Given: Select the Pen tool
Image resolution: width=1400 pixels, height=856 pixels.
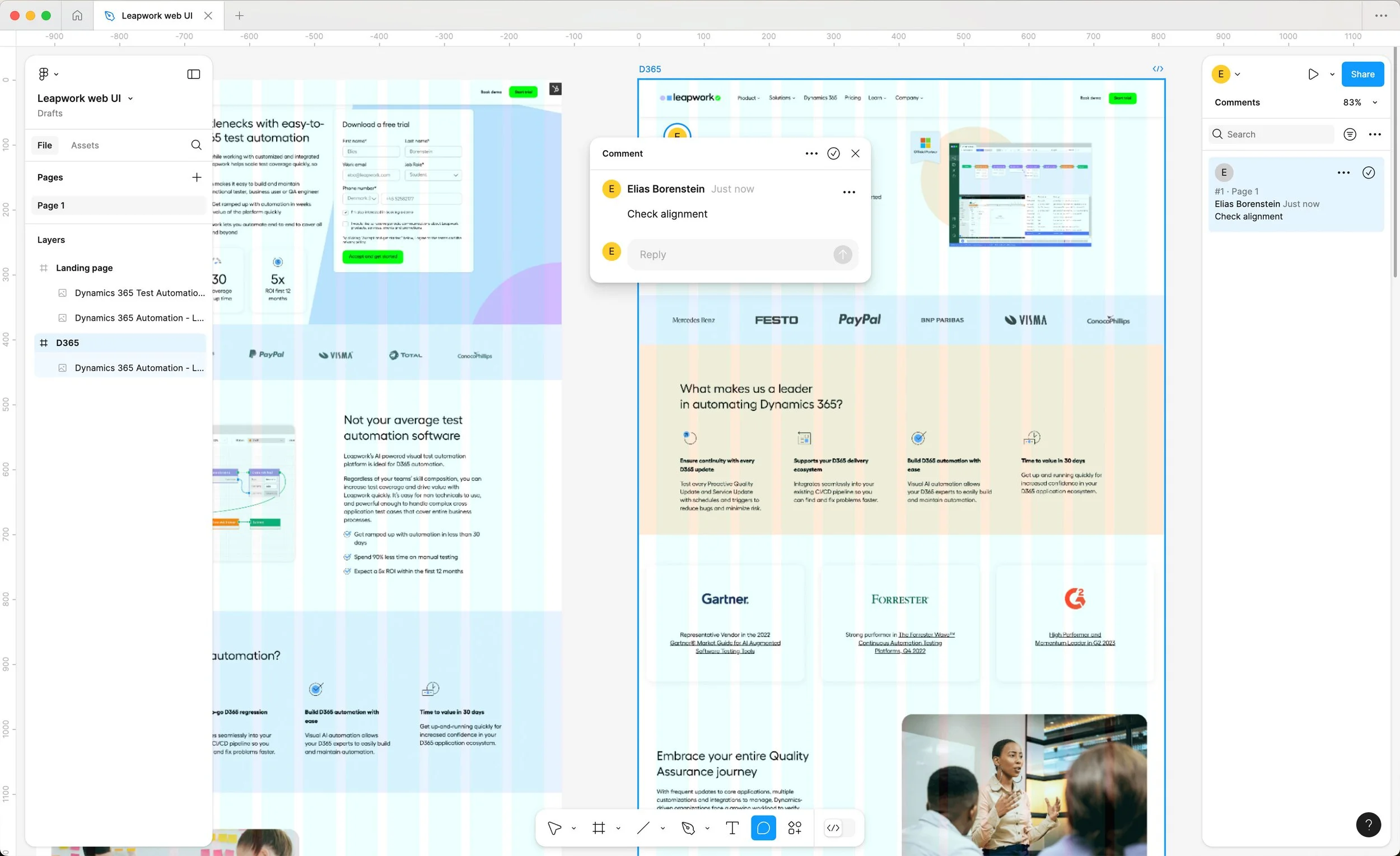Looking at the screenshot, I should tap(688, 828).
